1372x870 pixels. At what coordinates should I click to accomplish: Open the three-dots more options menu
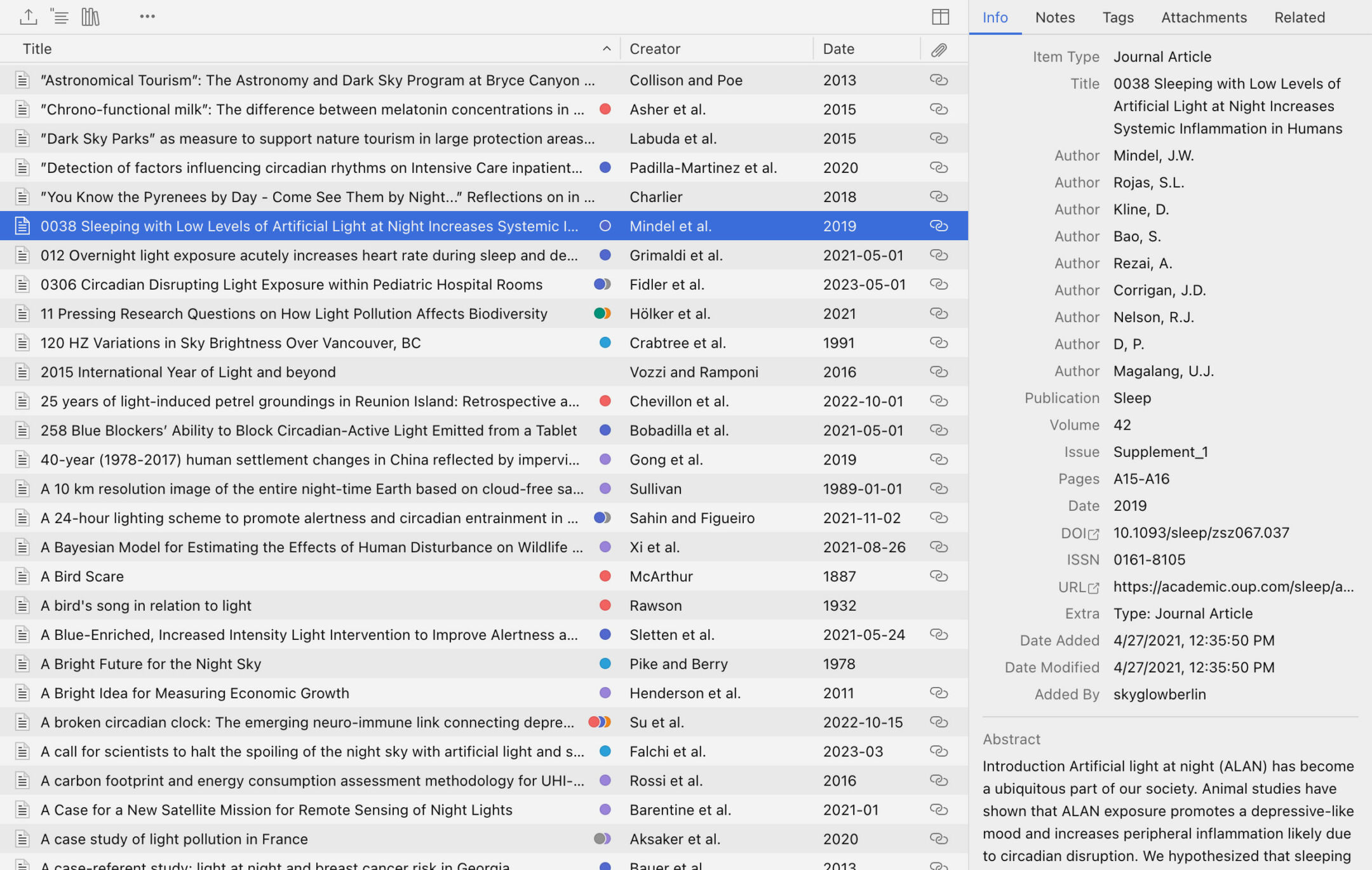147,17
